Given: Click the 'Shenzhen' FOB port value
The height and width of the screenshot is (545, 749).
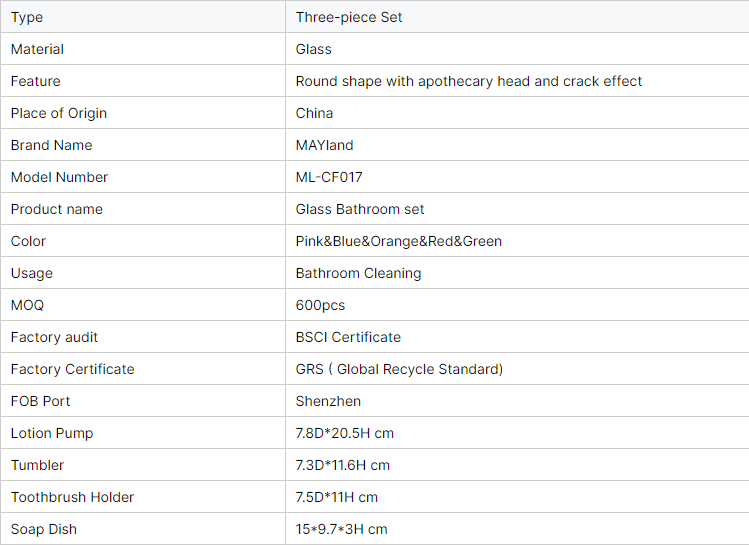Looking at the screenshot, I should [328, 401].
